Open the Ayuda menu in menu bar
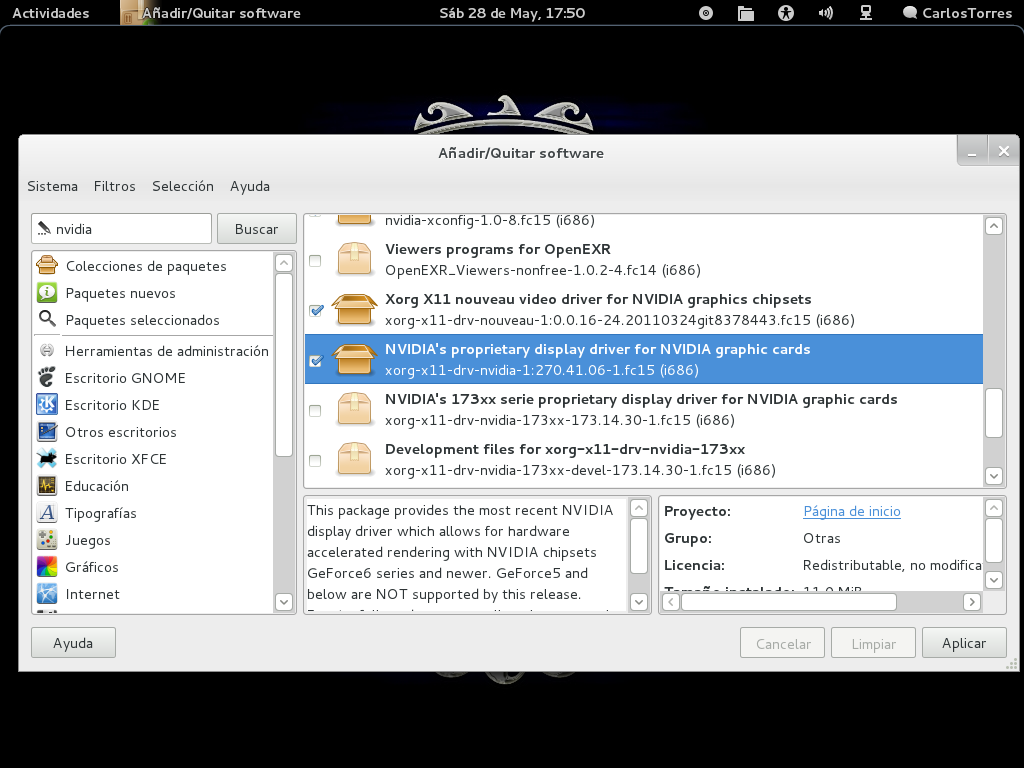This screenshot has height=768, width=1024. point(249,186)
